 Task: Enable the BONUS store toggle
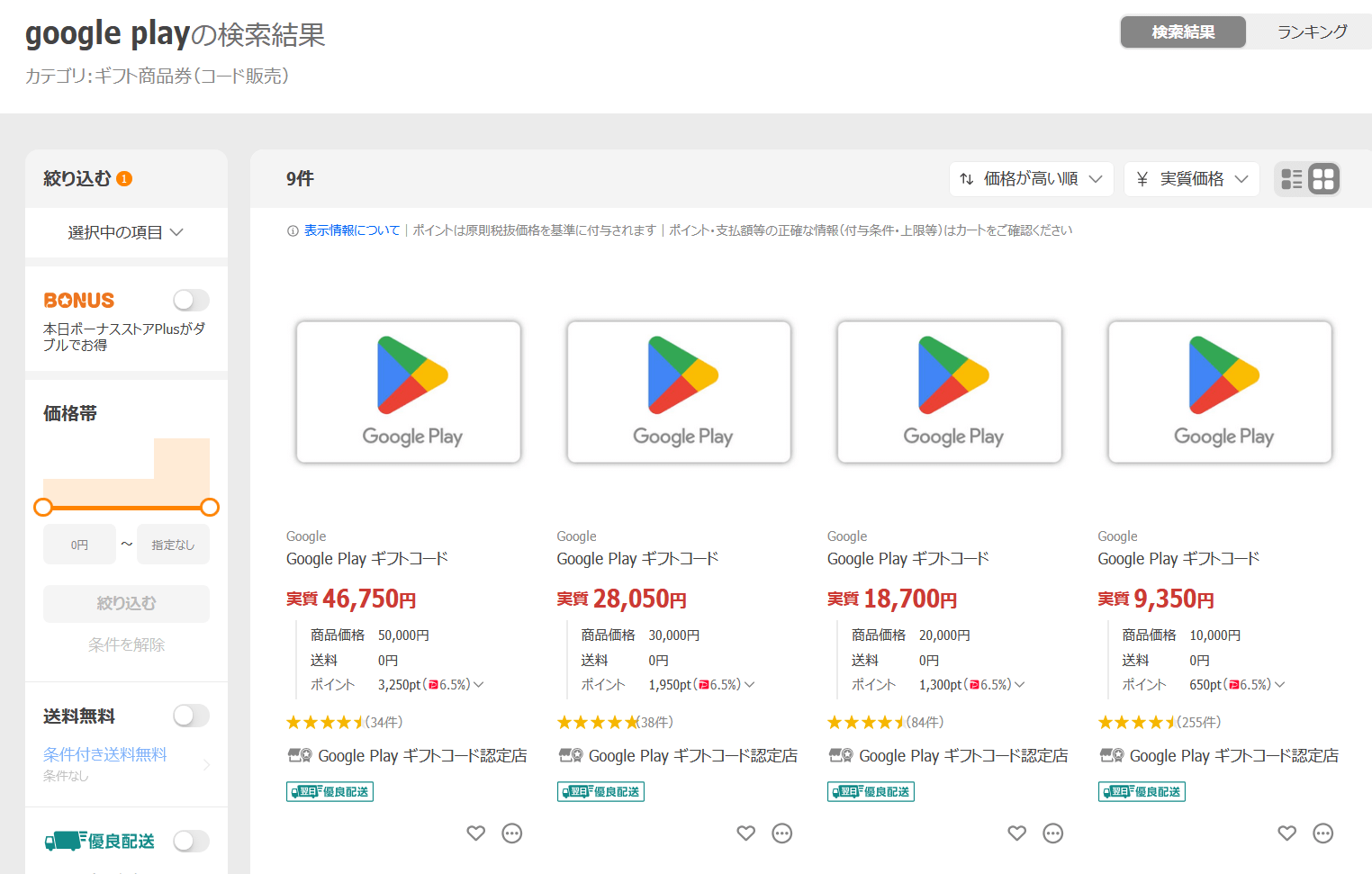pyautogui.click(x=191, y=300)
